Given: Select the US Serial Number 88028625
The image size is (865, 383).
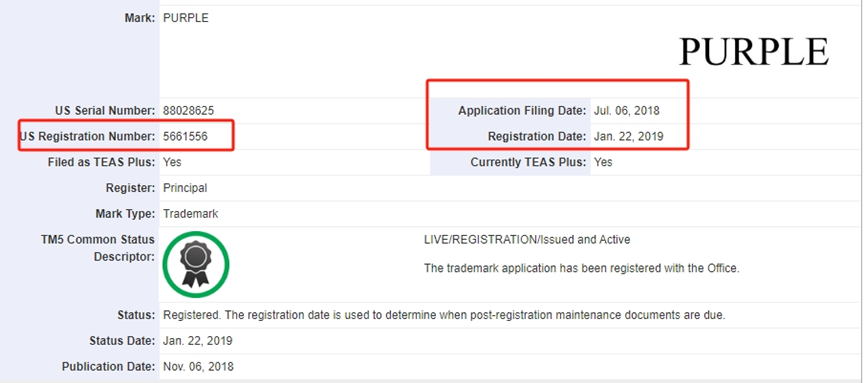Looking at the screenshot, I should click(189, 111).
